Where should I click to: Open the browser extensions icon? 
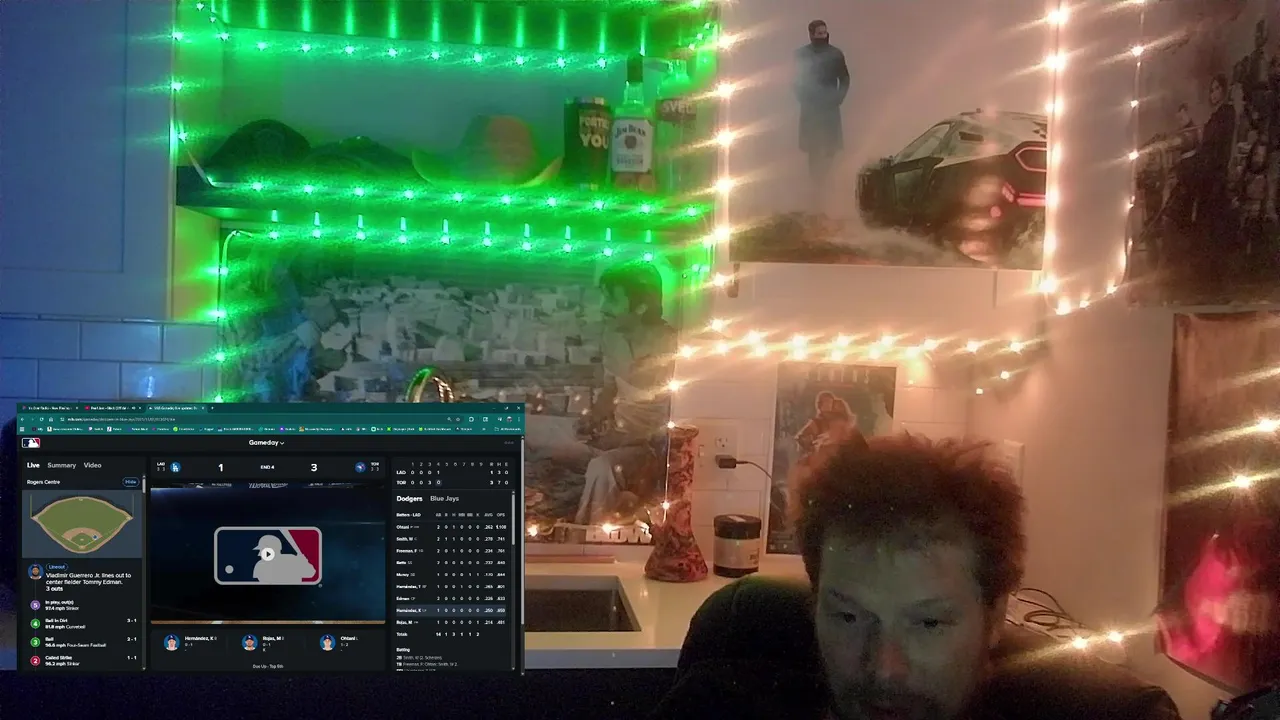[471, 419]
